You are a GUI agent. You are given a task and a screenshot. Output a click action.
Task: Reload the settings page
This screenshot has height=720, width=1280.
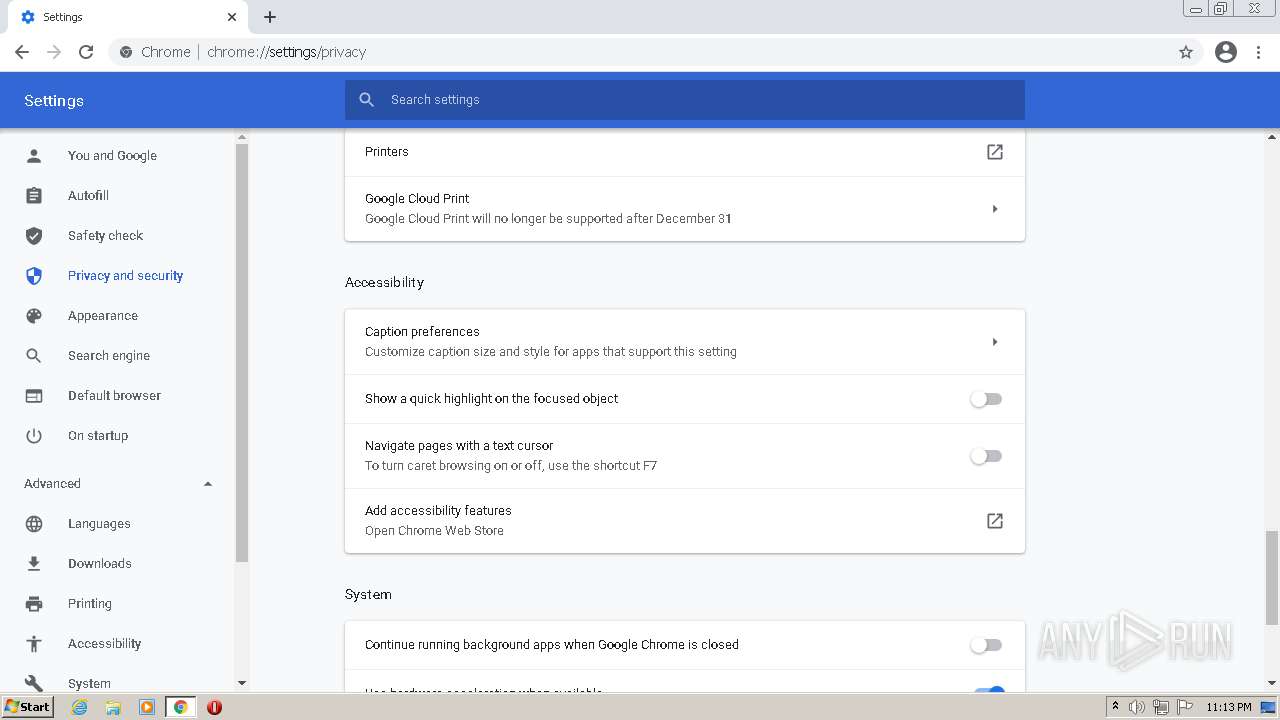pyautogui.click(x=86, y=52)
